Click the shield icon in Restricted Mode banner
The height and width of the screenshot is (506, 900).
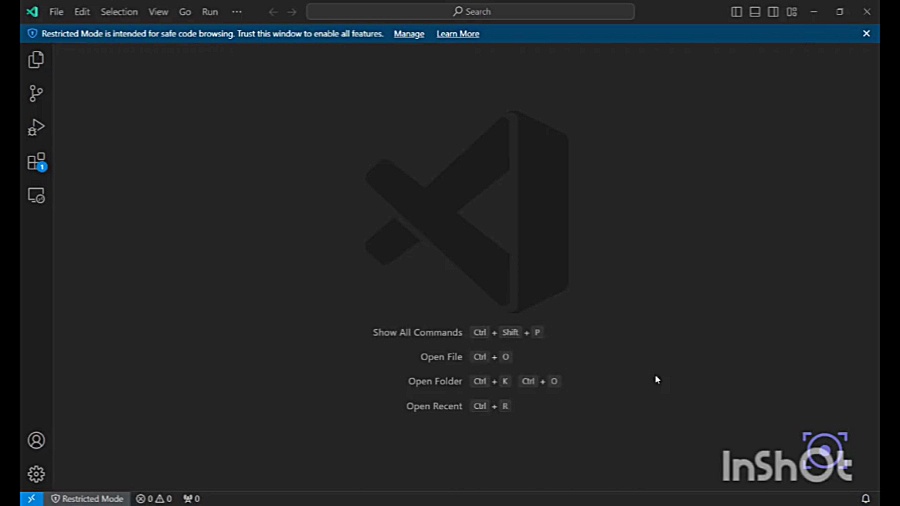click(x=32, y=33)
